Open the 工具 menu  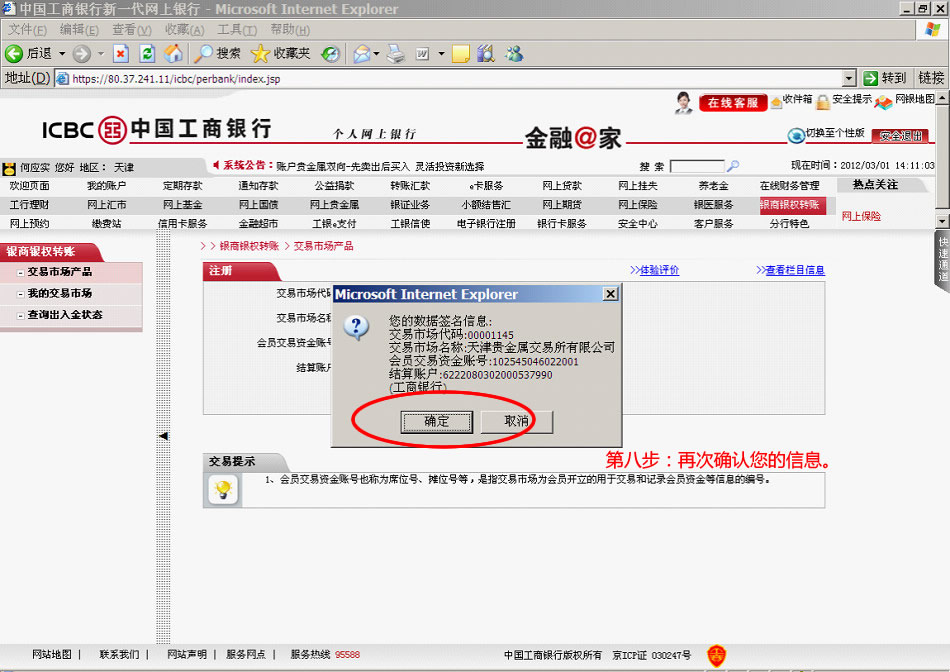pyautogui.click(x=237, y=30)
